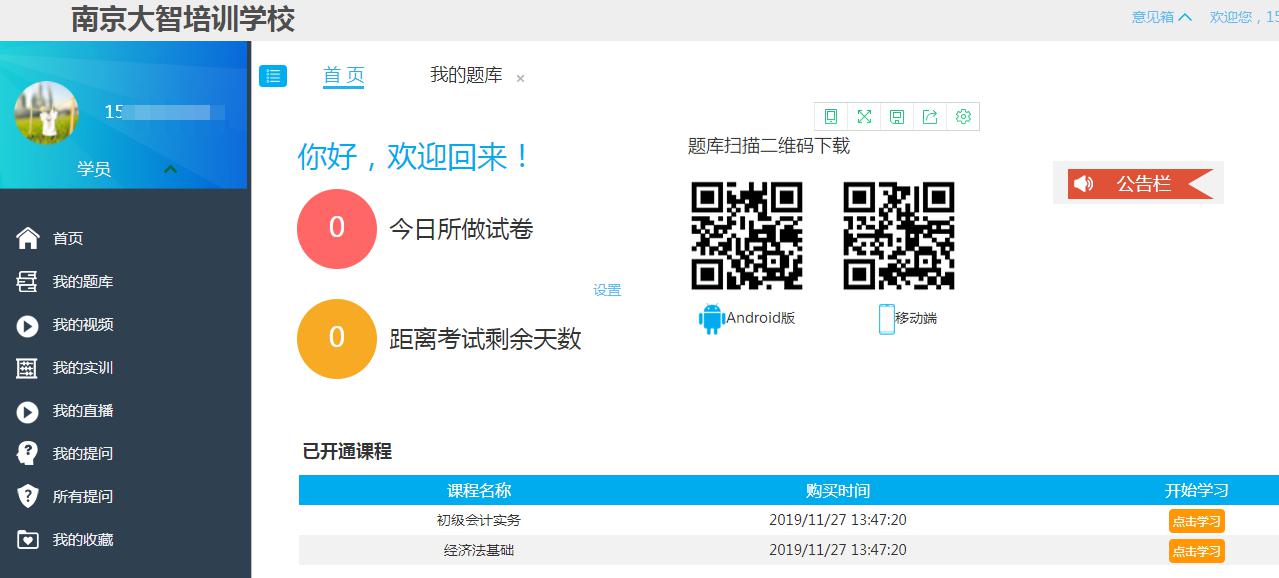Image resolution: width=1279 pixels, height=578 pixels.
Task: Click the calculator icon beside 我的实训
Action: point(27,368)
